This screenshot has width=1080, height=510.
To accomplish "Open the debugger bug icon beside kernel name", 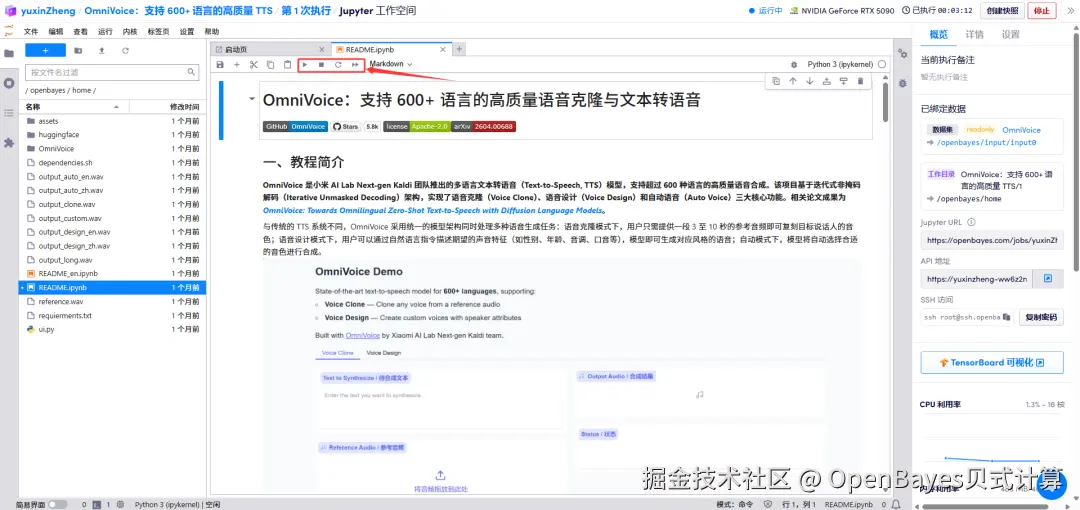I will [x=794, y=65].
